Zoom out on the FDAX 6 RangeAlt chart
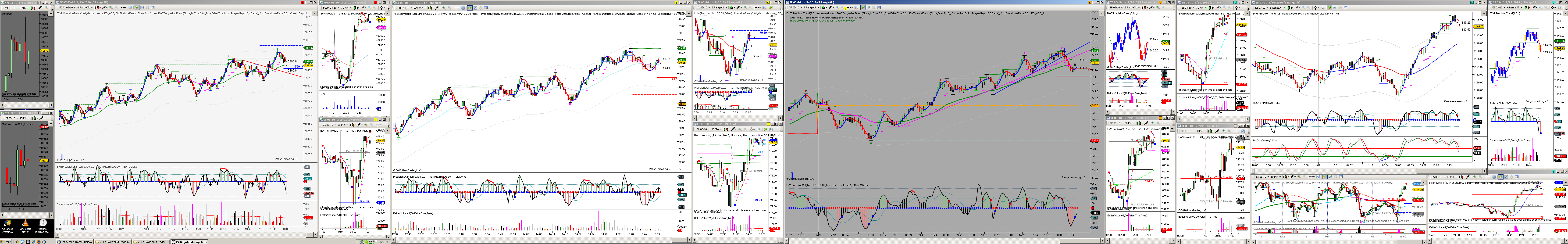Screen dimensions: 1568x244 (116, 7)
